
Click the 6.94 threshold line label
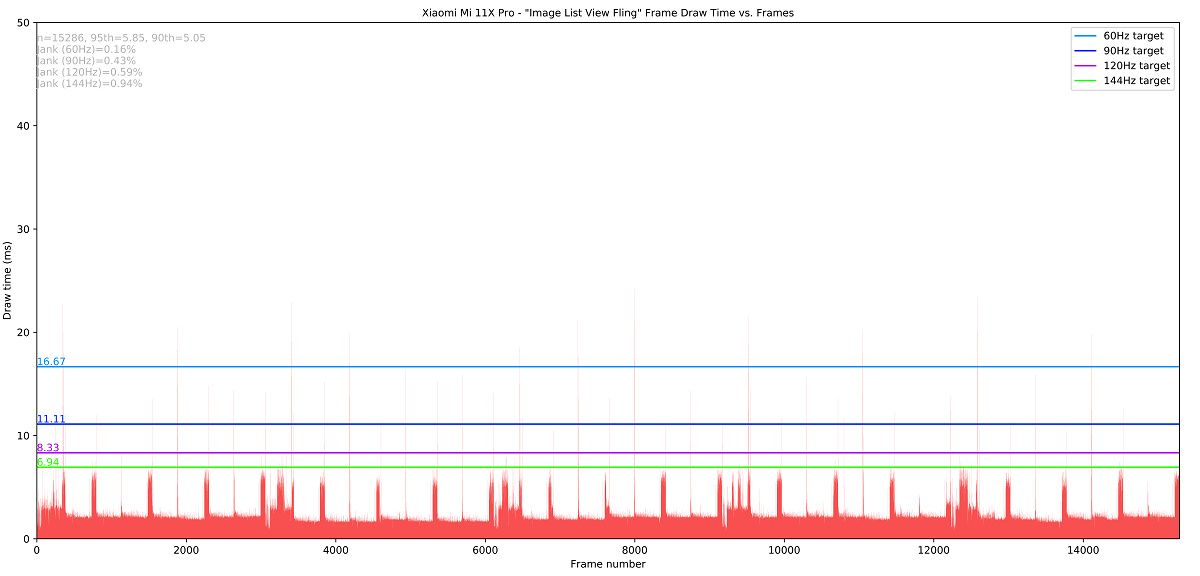[x=48, y=462]
